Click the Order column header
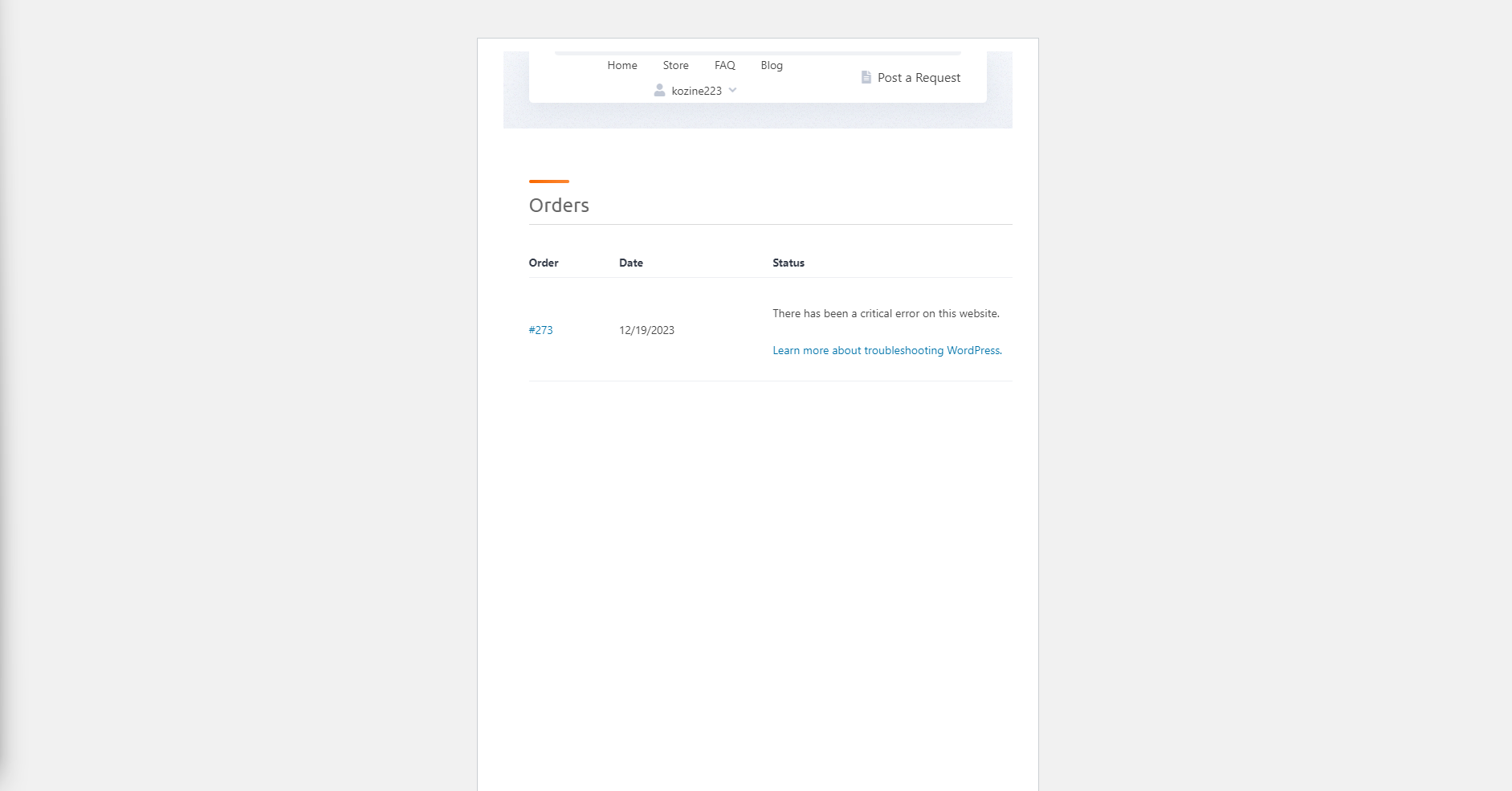The width and height of the screenshot is (1512, 791). [544, 263]
